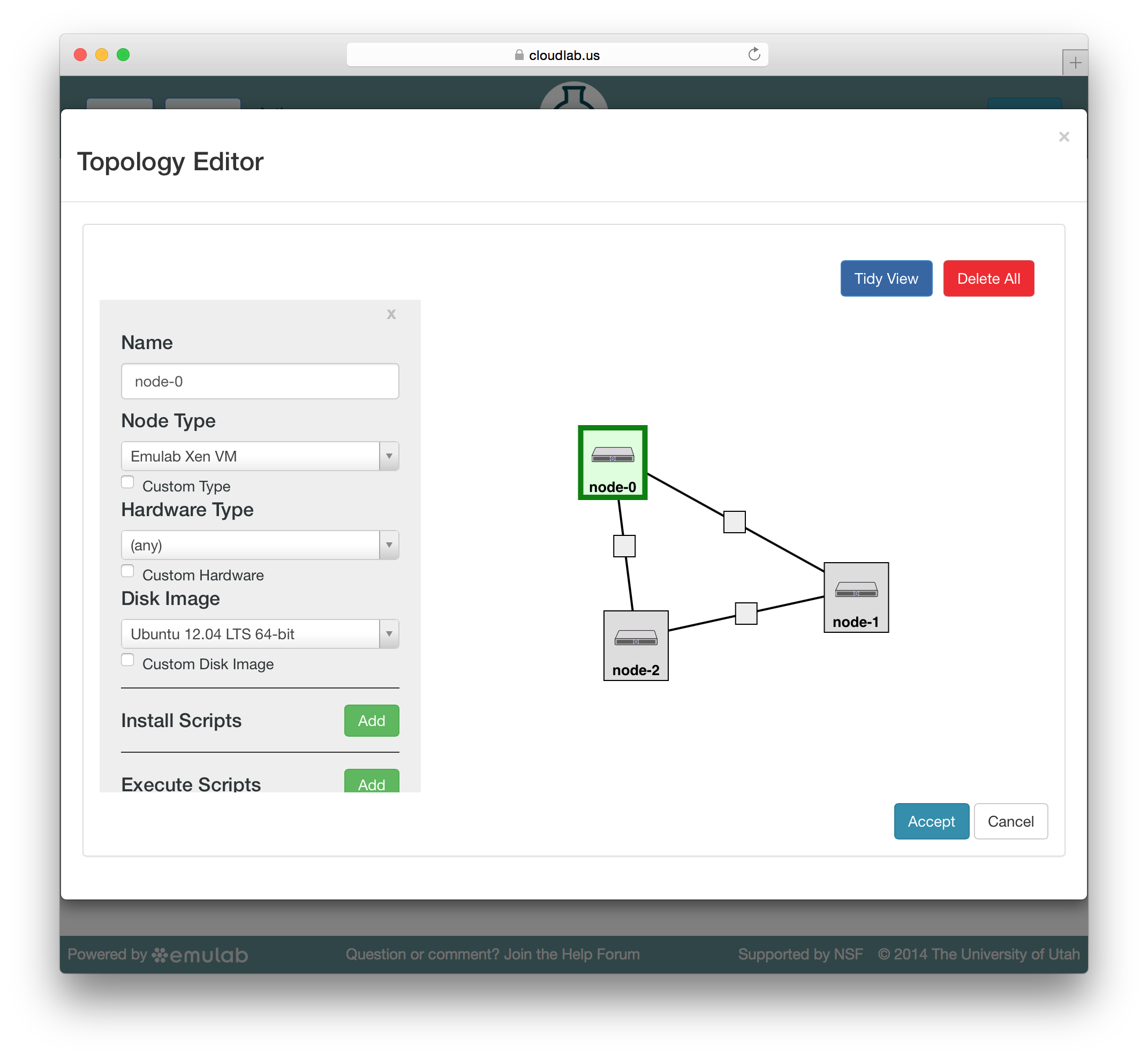Screen dimensions: 1148x1059
Task: Open a new browser tab with plus
Action: click(1075, 63)
